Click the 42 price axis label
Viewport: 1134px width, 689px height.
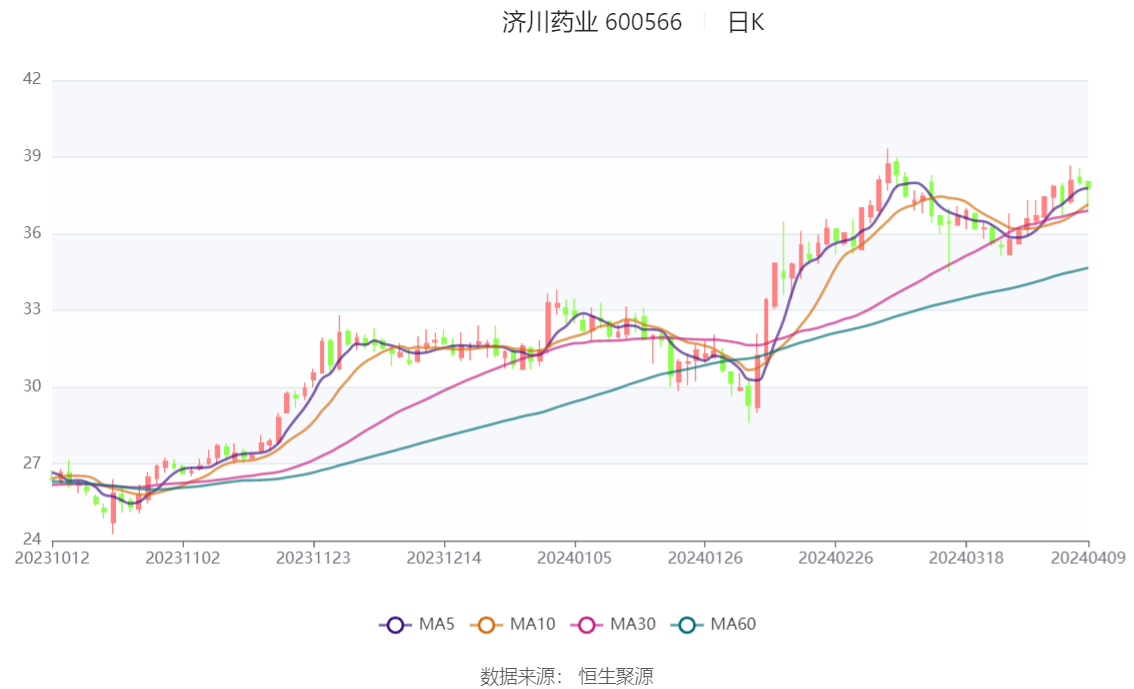pos(32,79)
